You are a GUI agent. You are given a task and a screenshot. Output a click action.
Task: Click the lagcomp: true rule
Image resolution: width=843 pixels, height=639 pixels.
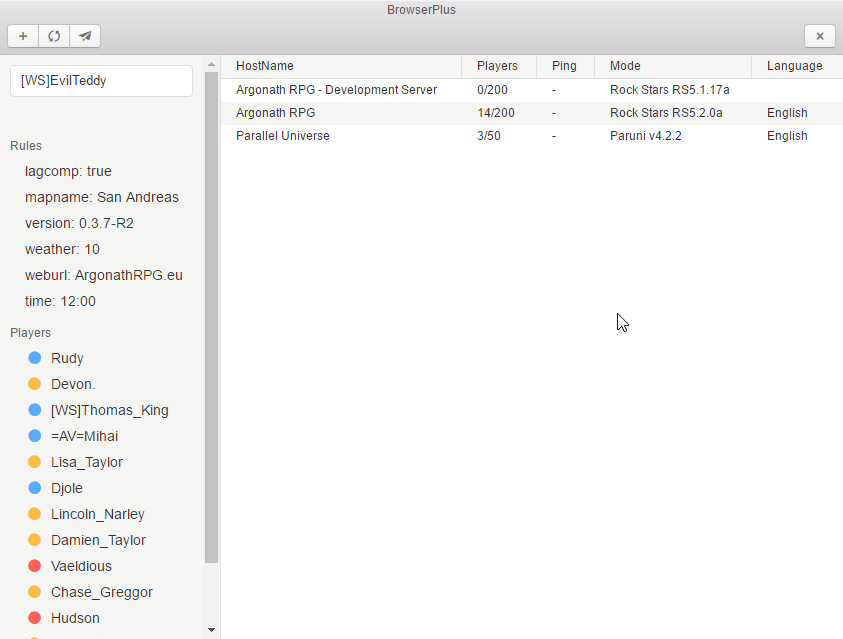[x=68, y=171]
